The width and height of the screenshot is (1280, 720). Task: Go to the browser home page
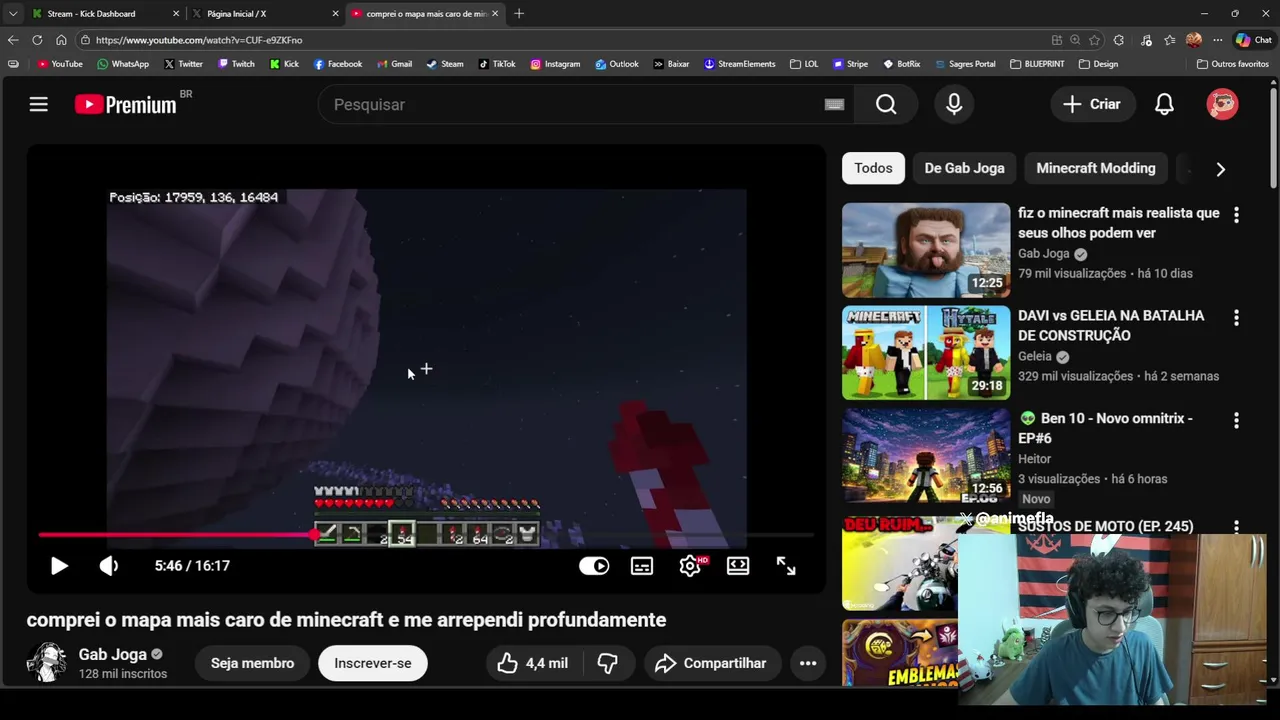click(61, 40)
